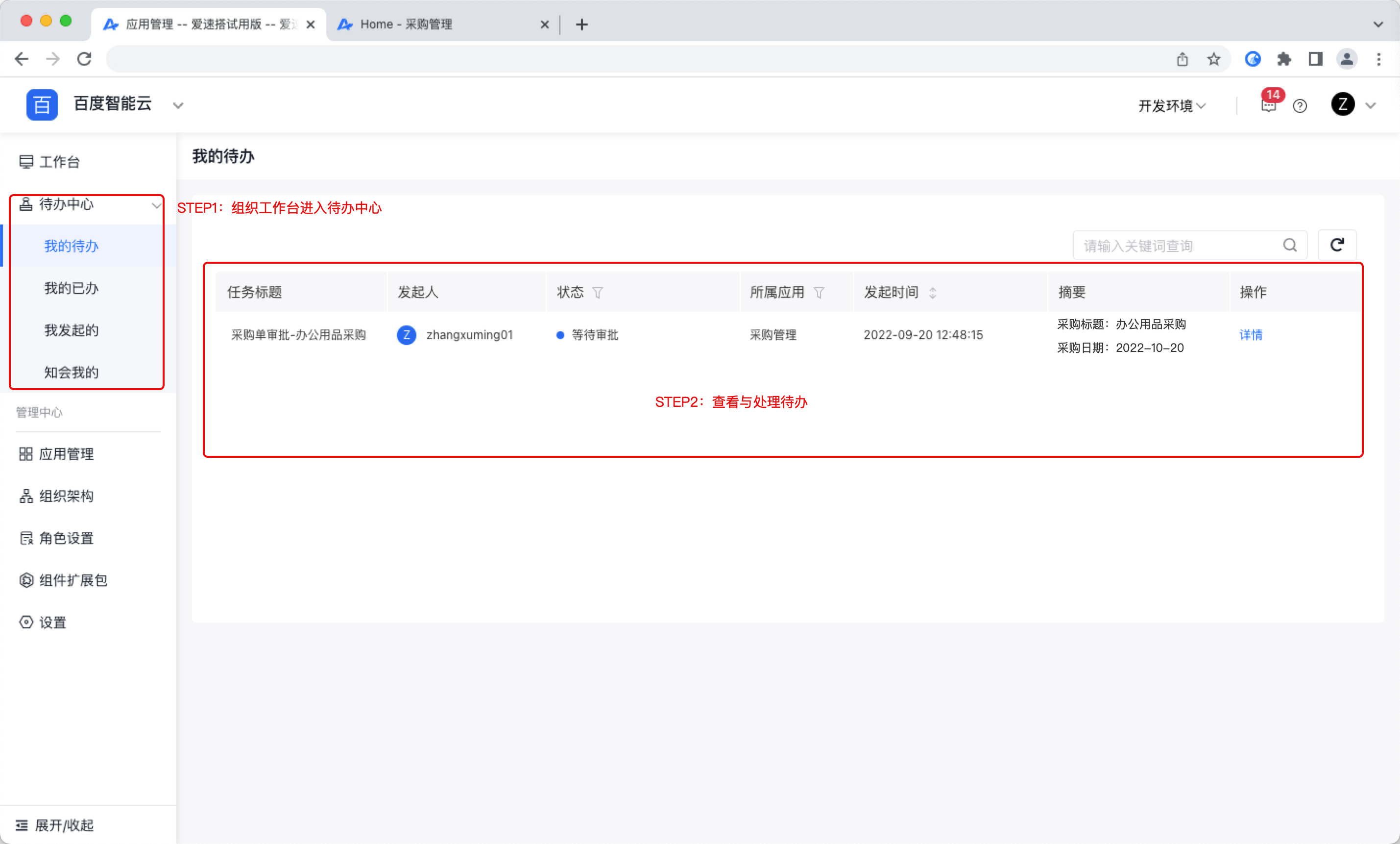Open 应用管理 in the sidebar
The image size is (1400, 844).
[x=56, y=454]
